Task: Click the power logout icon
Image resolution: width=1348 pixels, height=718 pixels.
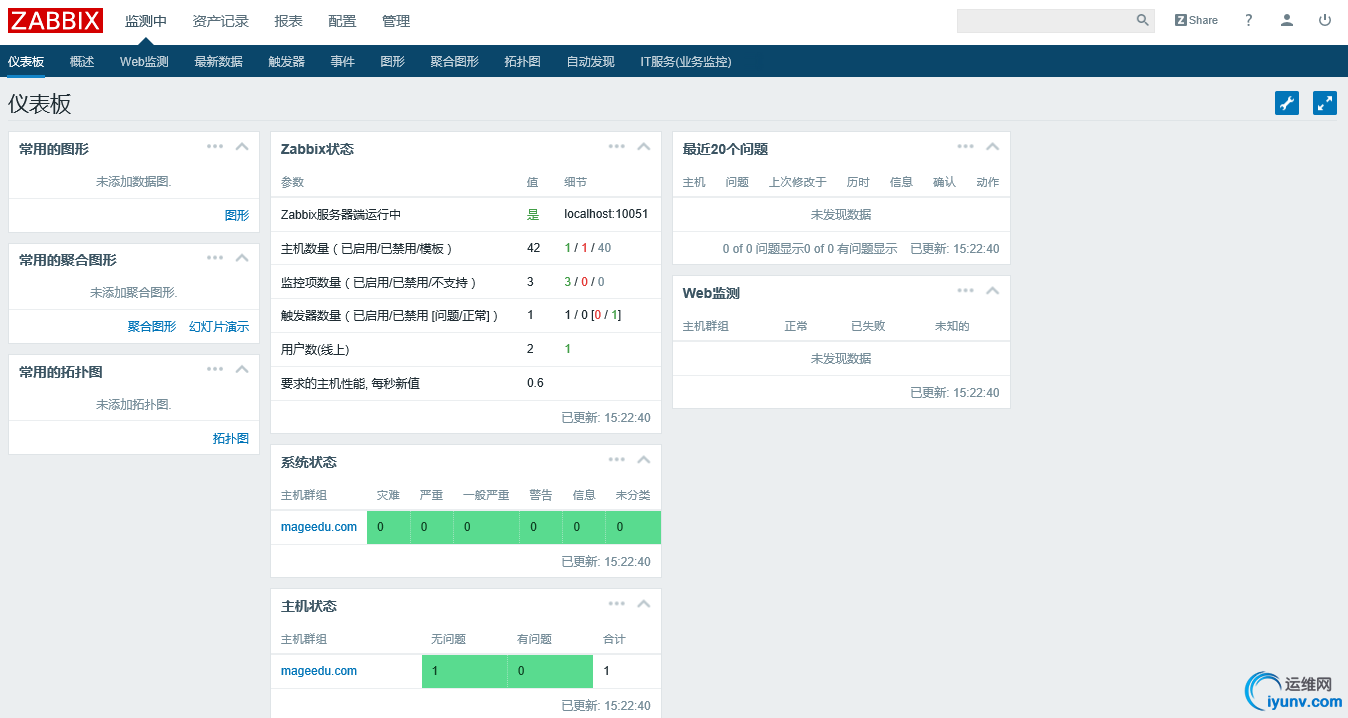Action: click(x=1325, y=20)
